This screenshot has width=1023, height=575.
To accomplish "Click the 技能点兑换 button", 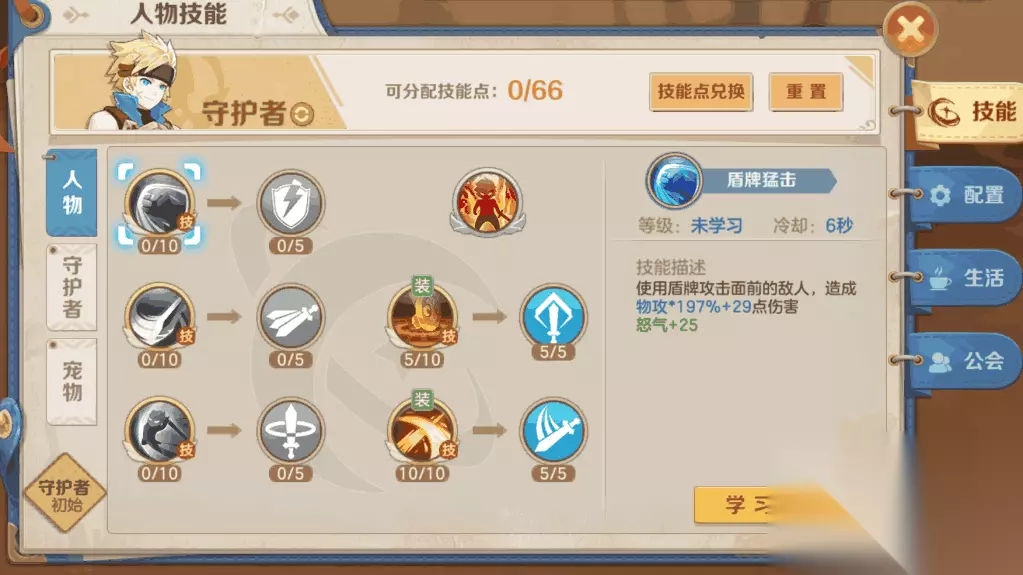I will pyautogui.click(x=701, y=91).
